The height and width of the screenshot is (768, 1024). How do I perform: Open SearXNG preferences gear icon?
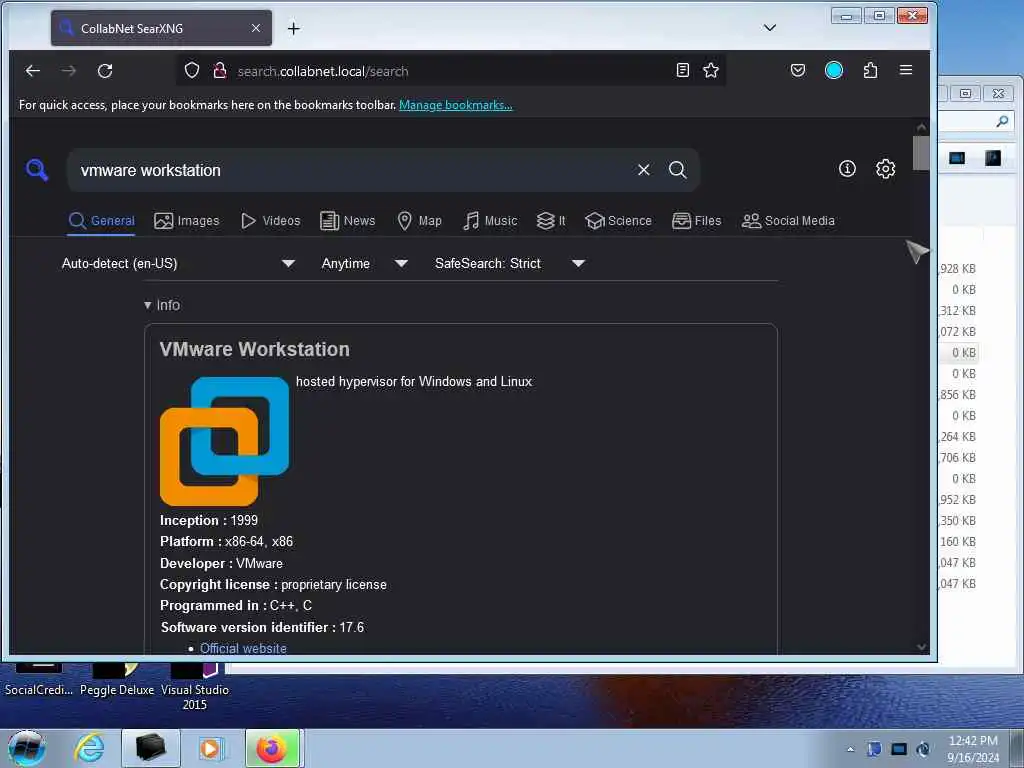(x=886, y=169)
